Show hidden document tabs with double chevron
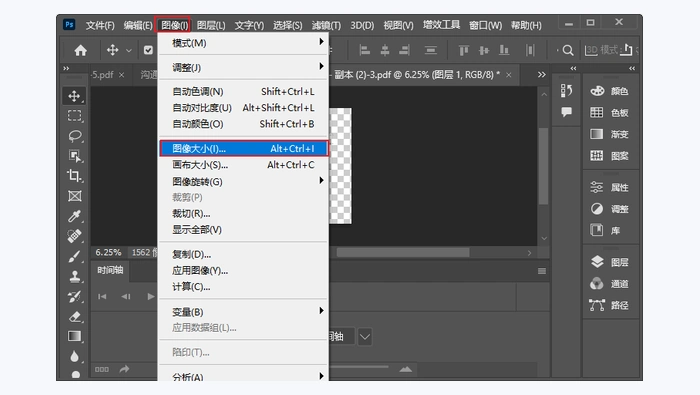 click(542, 75)
